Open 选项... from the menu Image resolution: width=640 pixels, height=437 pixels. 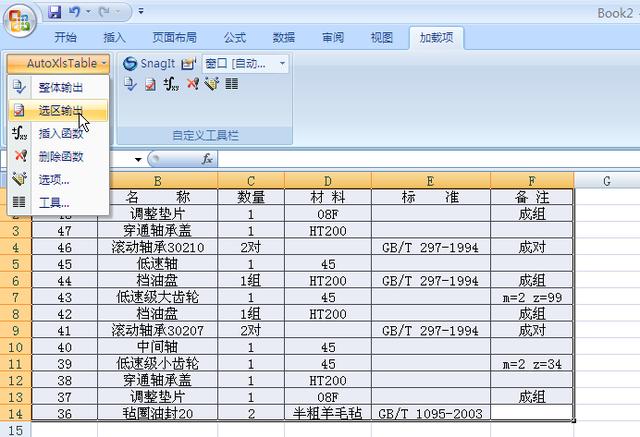tap(58, 179)
